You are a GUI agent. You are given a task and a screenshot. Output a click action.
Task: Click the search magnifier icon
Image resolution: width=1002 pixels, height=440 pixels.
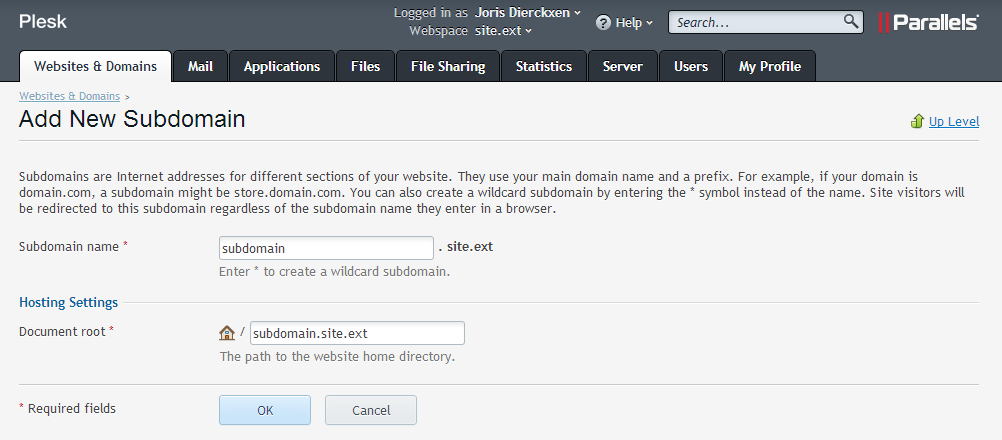tap(851, 21)
